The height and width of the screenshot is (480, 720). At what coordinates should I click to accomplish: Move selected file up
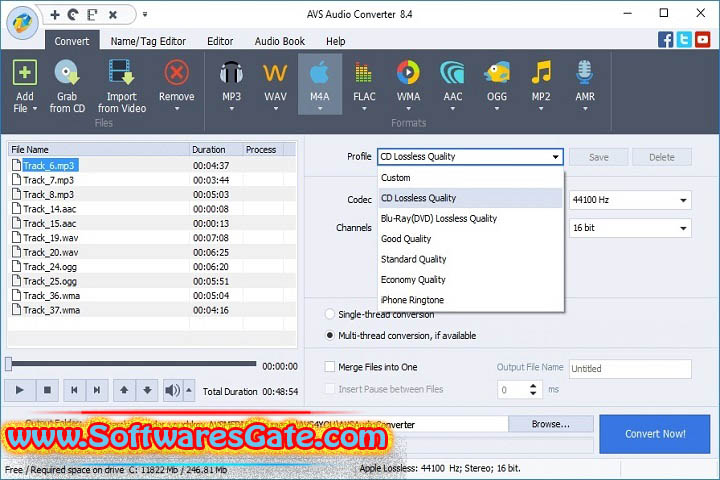124,390
